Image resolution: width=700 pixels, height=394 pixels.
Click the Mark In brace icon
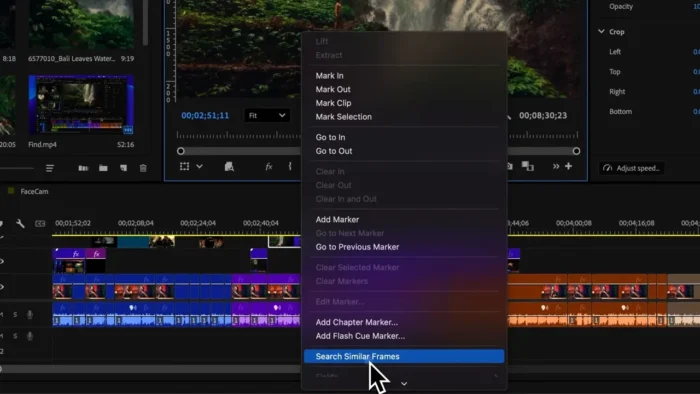coord(290,166)
